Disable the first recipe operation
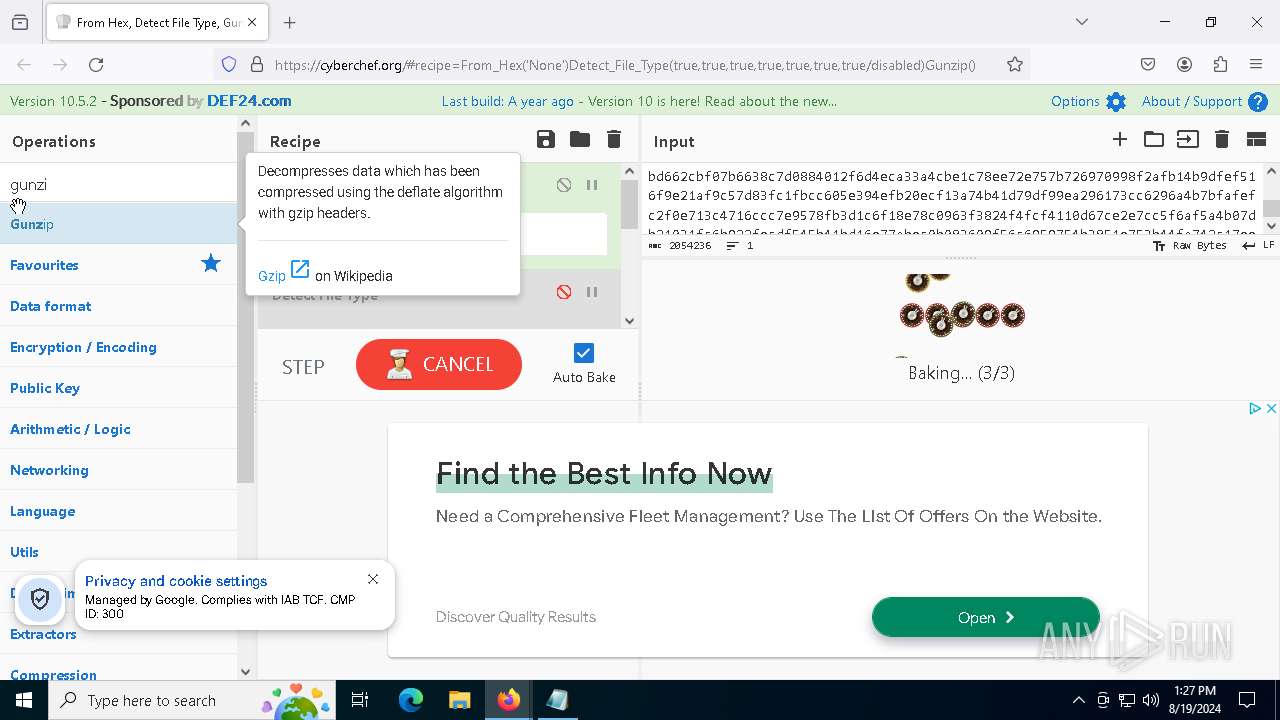 (x=564, y=185)
